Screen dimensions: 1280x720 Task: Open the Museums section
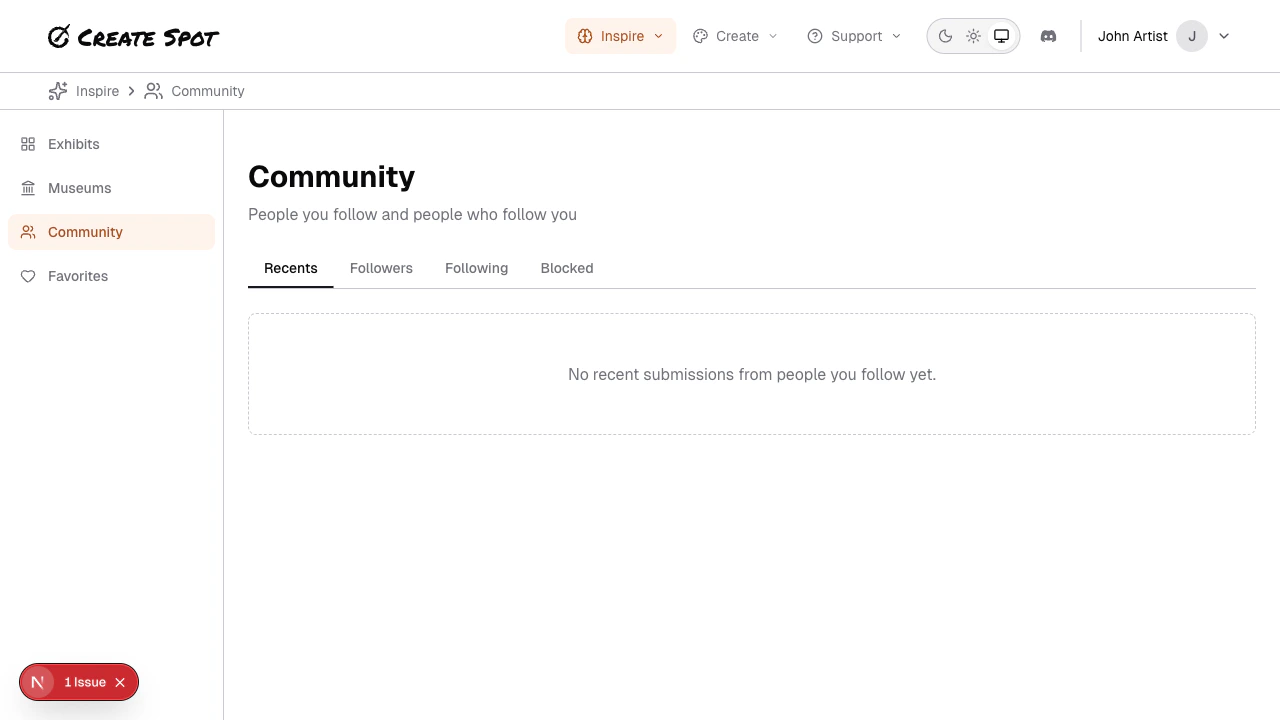[x=79, y=188]
